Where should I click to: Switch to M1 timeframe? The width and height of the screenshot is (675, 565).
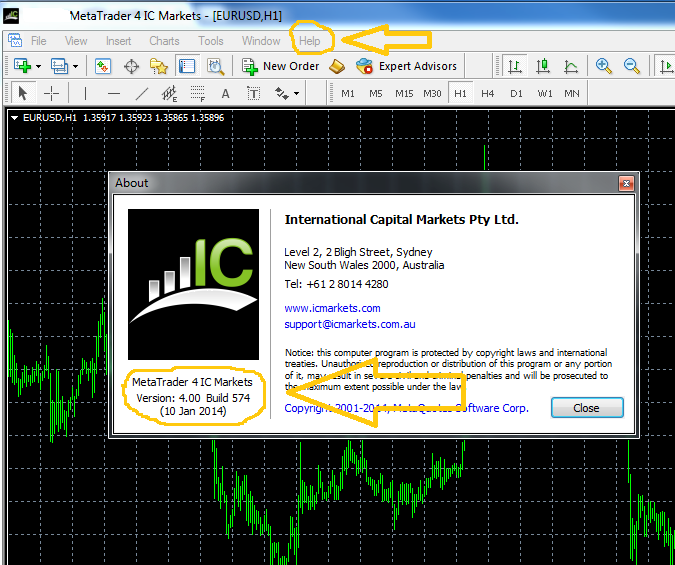[x=348, y=93]
